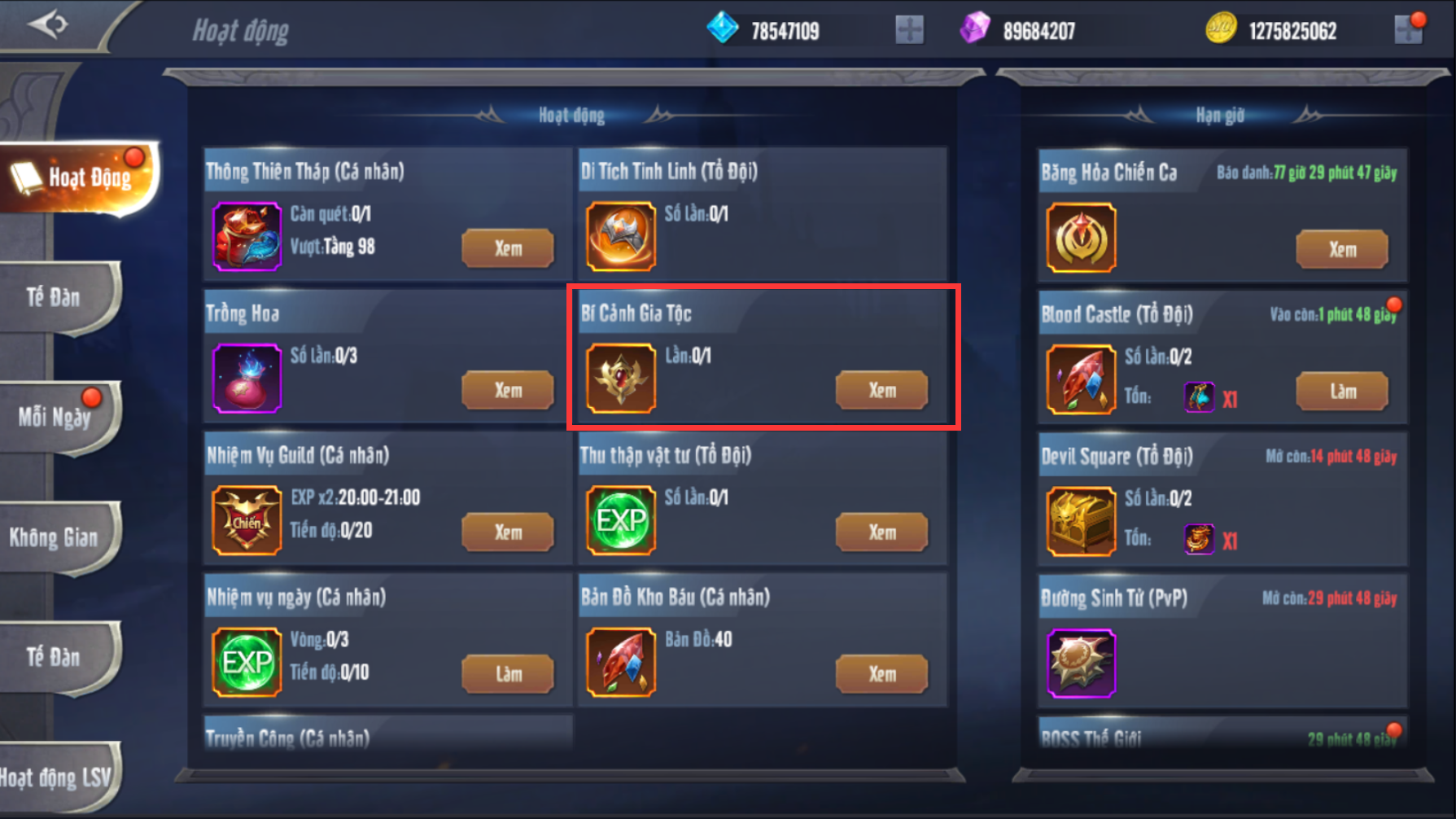
Task: Open the Không Gian side tab
Action: point(57,537)
